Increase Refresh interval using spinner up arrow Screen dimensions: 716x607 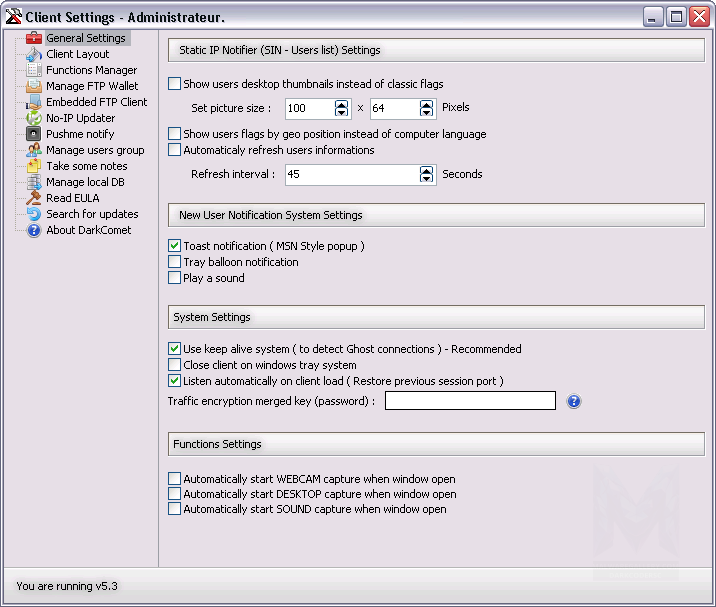pos(427,169)
